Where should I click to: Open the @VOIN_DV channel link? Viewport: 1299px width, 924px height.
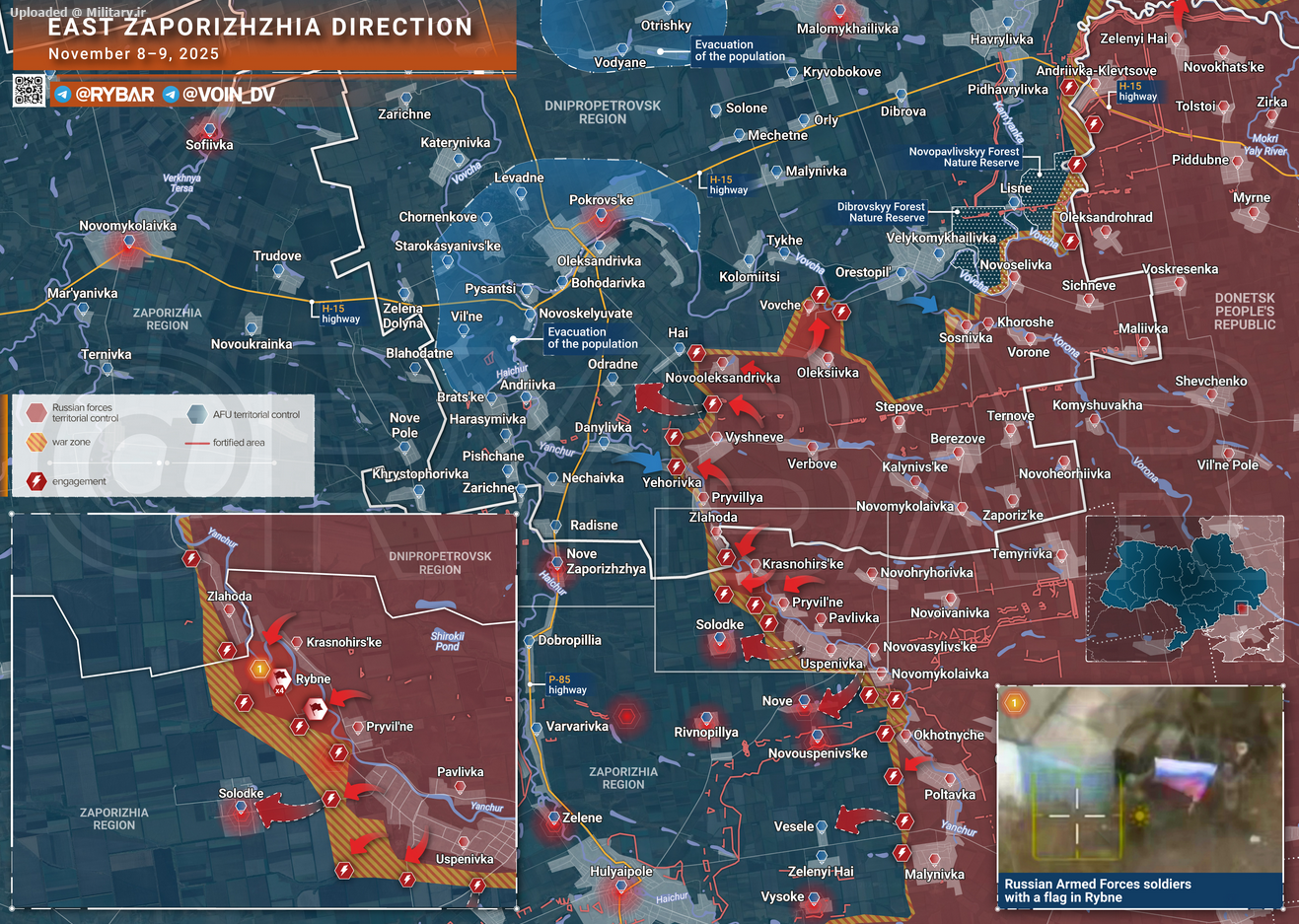229,95
